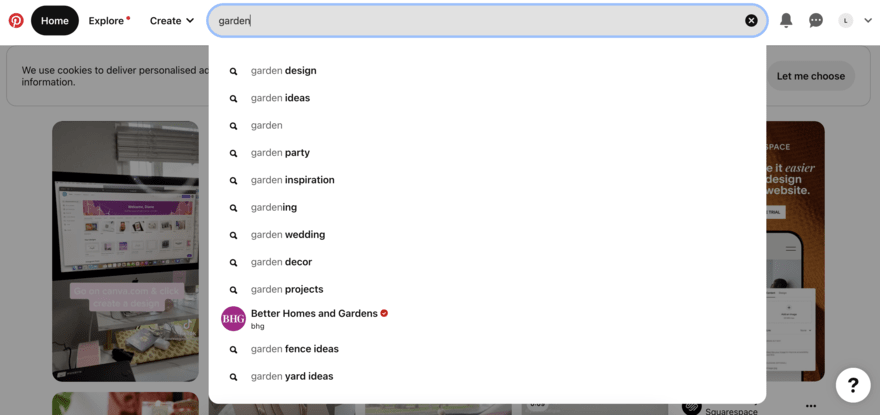Expand the Create dropdown
Viewport: 880px width, 415px height.
171,20
